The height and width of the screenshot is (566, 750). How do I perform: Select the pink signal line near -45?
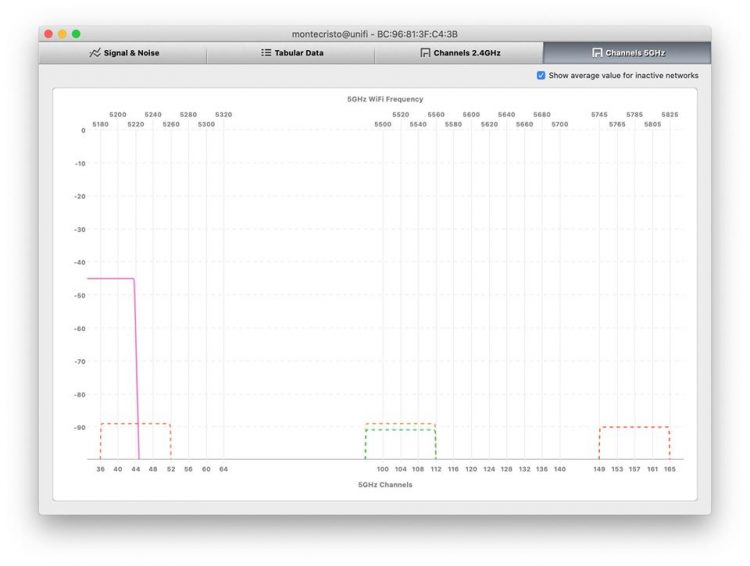coord(110,279)
